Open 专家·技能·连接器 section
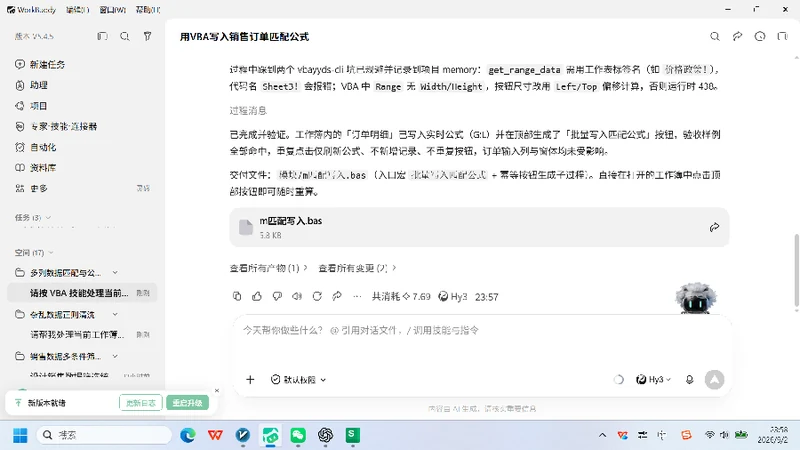This screenshot has width=800, height=450. tap(56, 127)
